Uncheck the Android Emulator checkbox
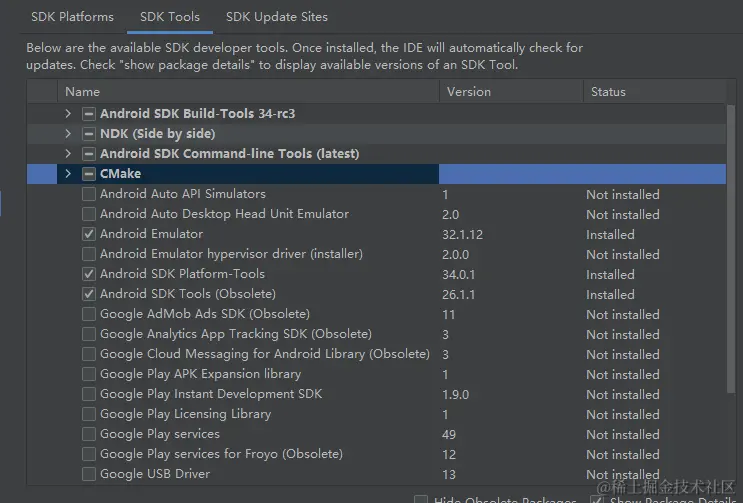 [89, 234]
